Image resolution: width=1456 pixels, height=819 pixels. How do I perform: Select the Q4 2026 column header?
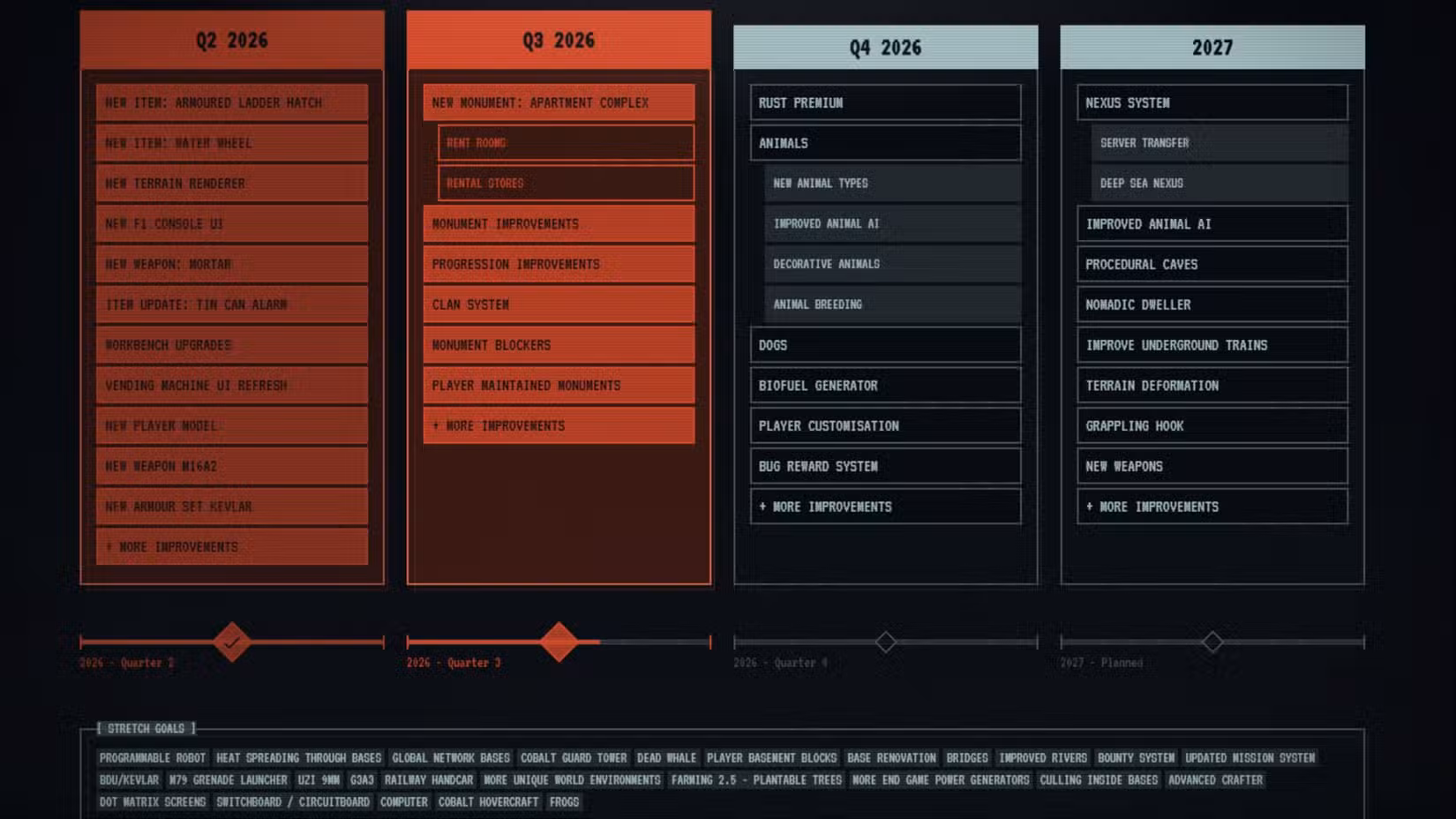(886, 48)
